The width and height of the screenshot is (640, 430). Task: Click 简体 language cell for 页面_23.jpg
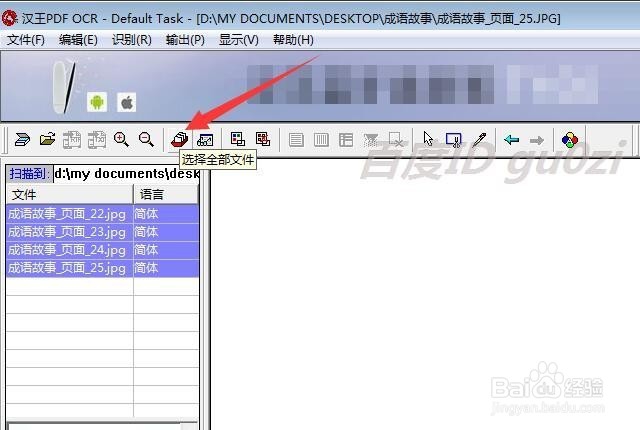click(166, 232)
